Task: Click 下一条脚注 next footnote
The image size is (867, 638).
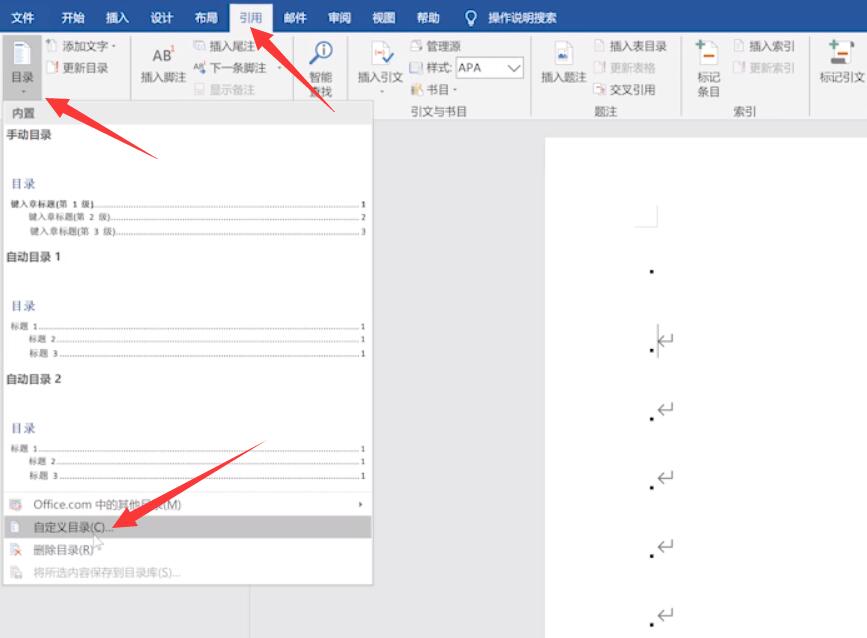Action: 230,67
